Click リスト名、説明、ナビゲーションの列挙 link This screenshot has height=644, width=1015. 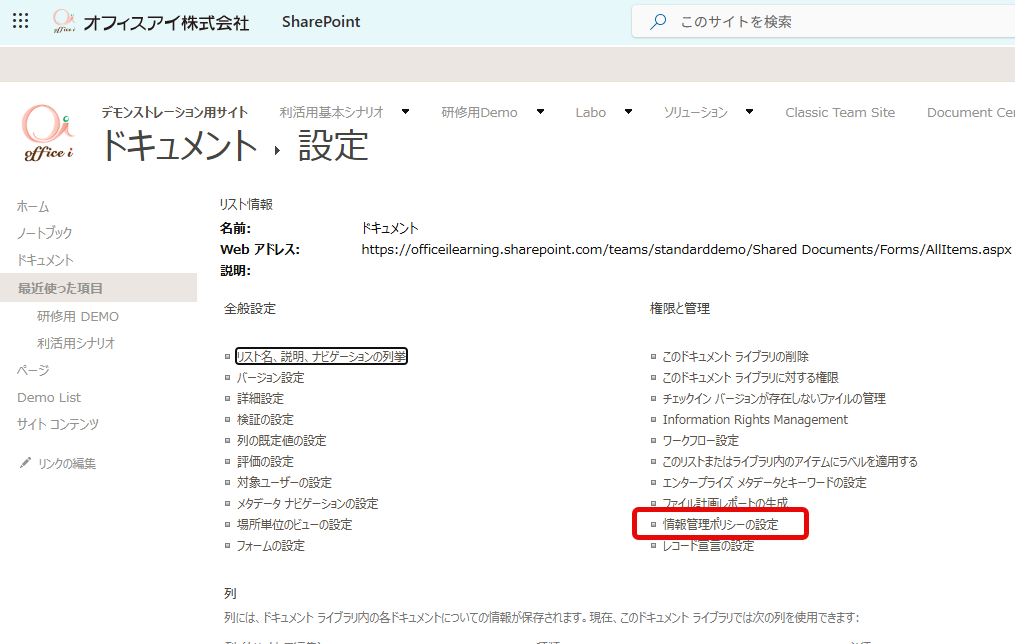tap(321, 356)
